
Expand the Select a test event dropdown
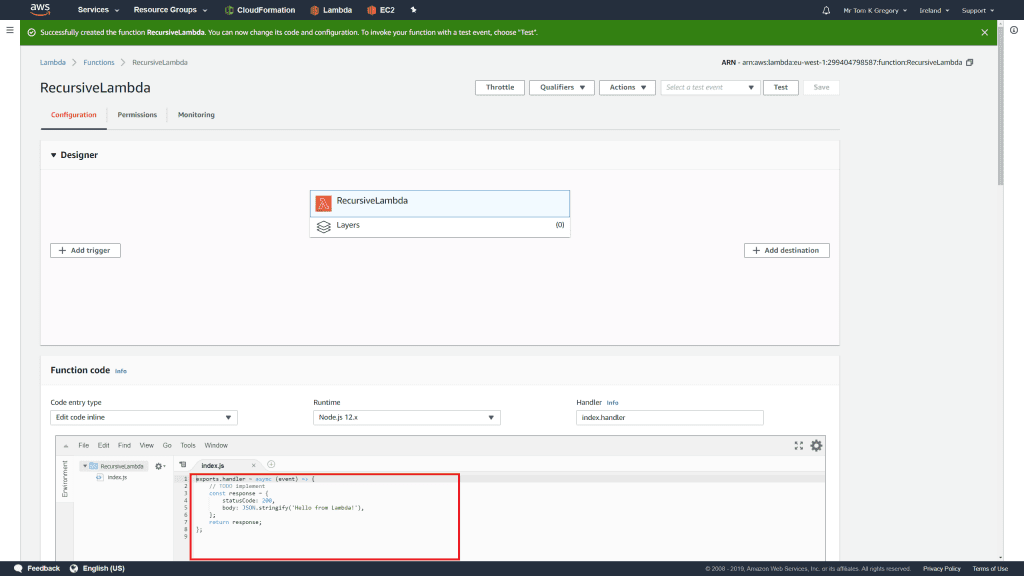click(x=710, y=87)
